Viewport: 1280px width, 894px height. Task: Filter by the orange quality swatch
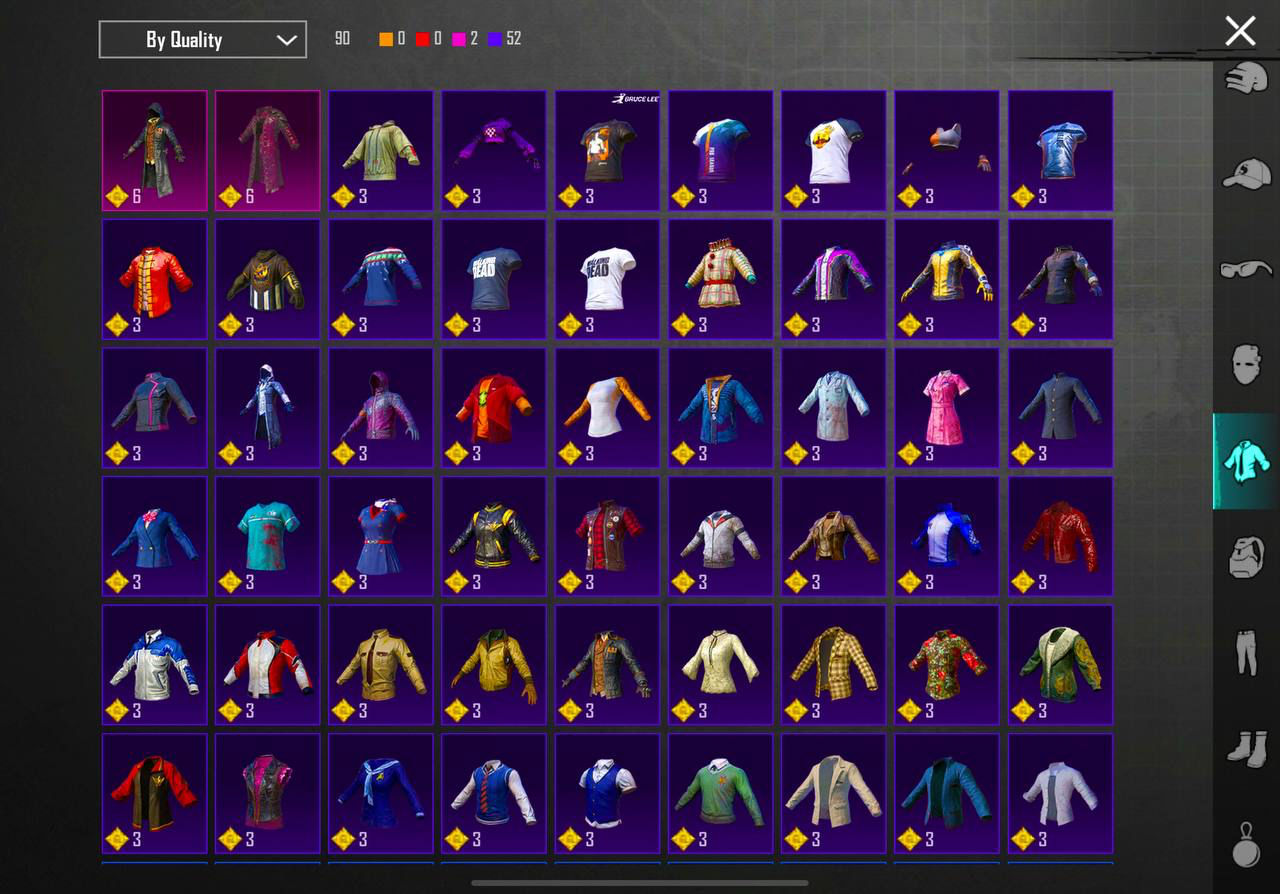point(386,39)
